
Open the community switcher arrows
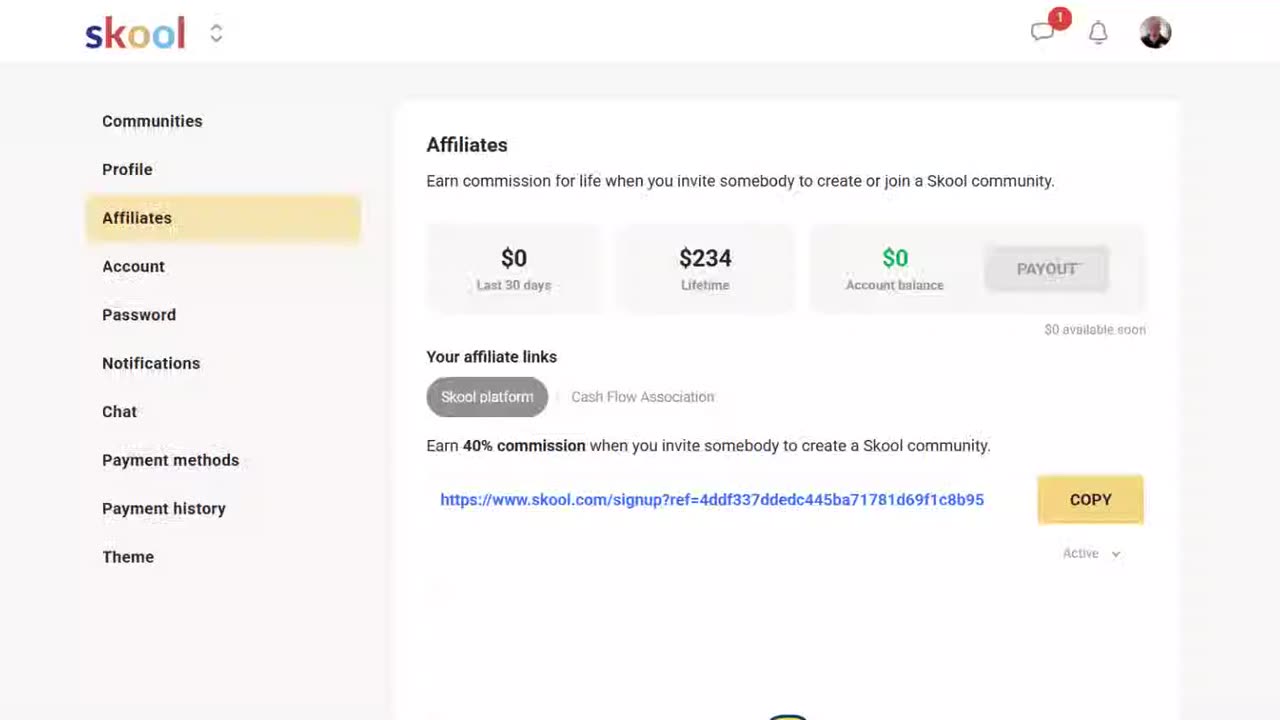pos(216,33)
